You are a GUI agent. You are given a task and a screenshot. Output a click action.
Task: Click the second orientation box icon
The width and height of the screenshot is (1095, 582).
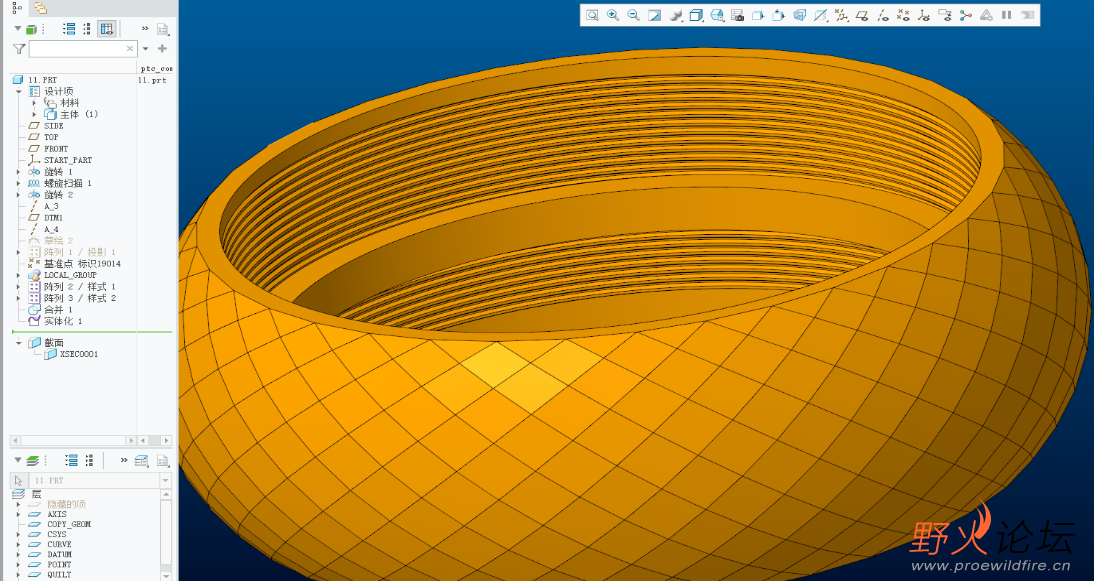click(x=779, y=15)
